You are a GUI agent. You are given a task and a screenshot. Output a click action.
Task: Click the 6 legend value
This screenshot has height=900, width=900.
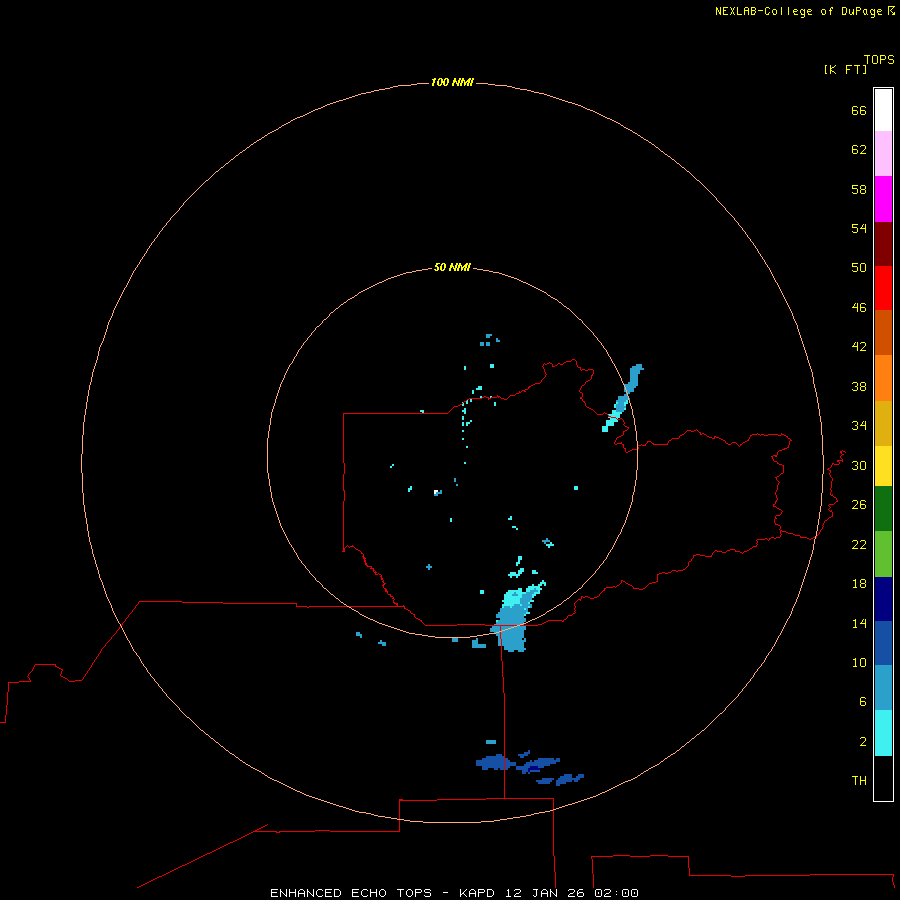click(x=863, y=702)
